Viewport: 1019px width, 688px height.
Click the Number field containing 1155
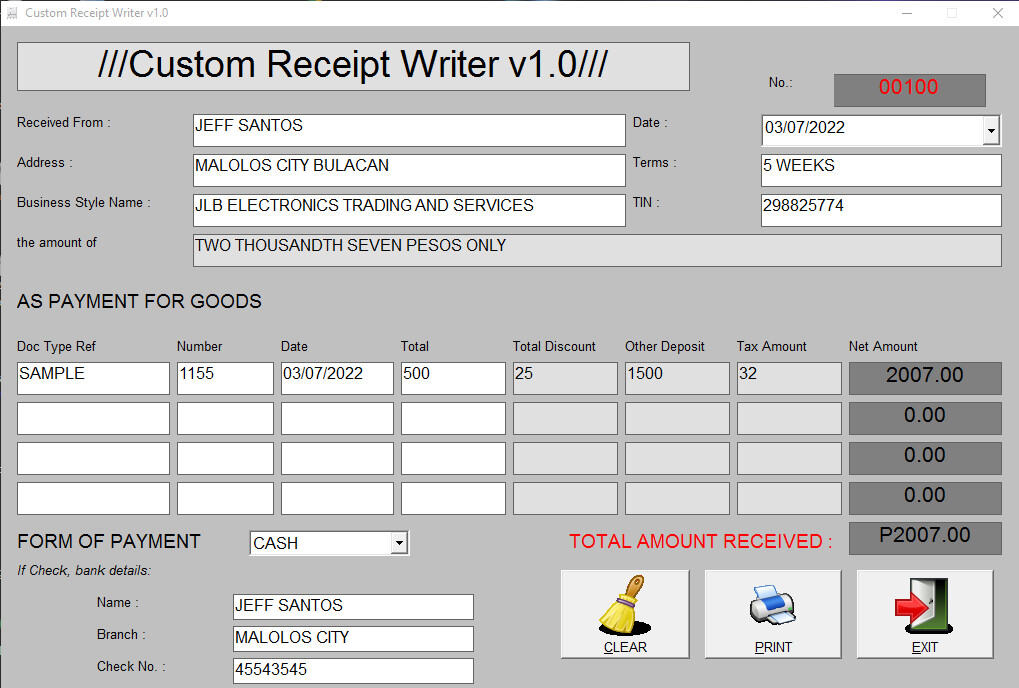[224, 378]
